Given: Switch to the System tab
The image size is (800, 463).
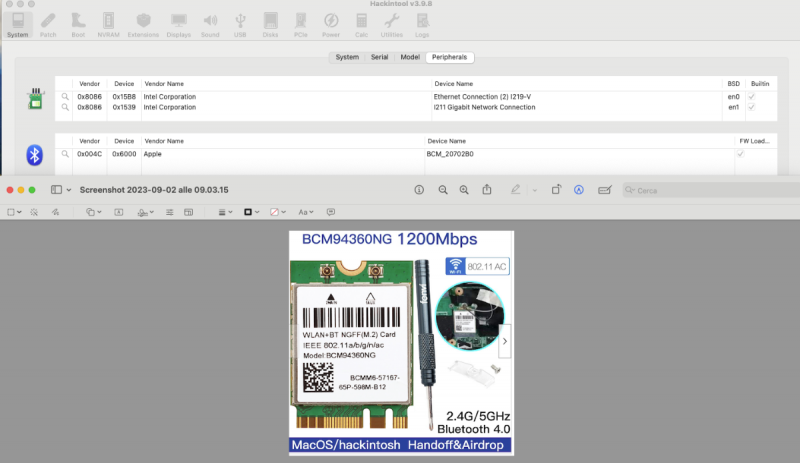Looking at the screenshot, I should 347,57.
